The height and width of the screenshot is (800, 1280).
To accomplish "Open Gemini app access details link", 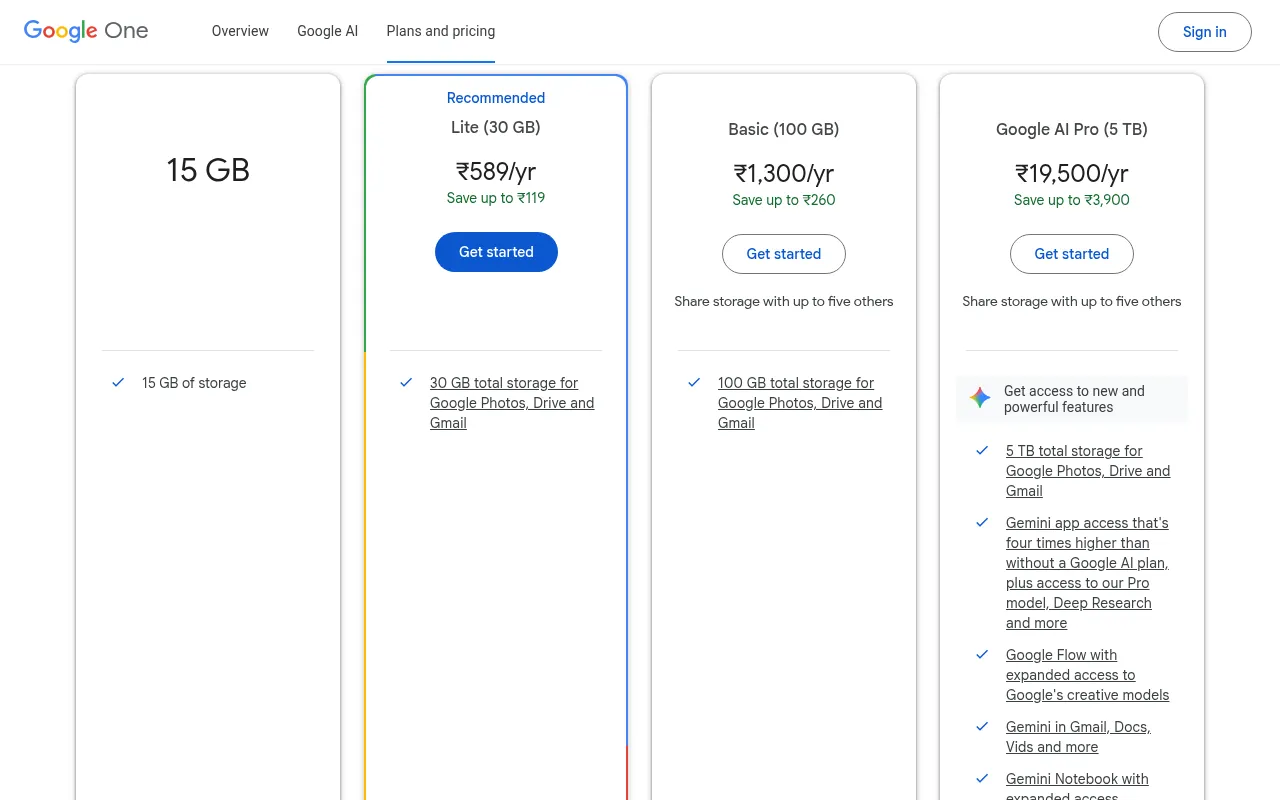I will (1087, 573).
